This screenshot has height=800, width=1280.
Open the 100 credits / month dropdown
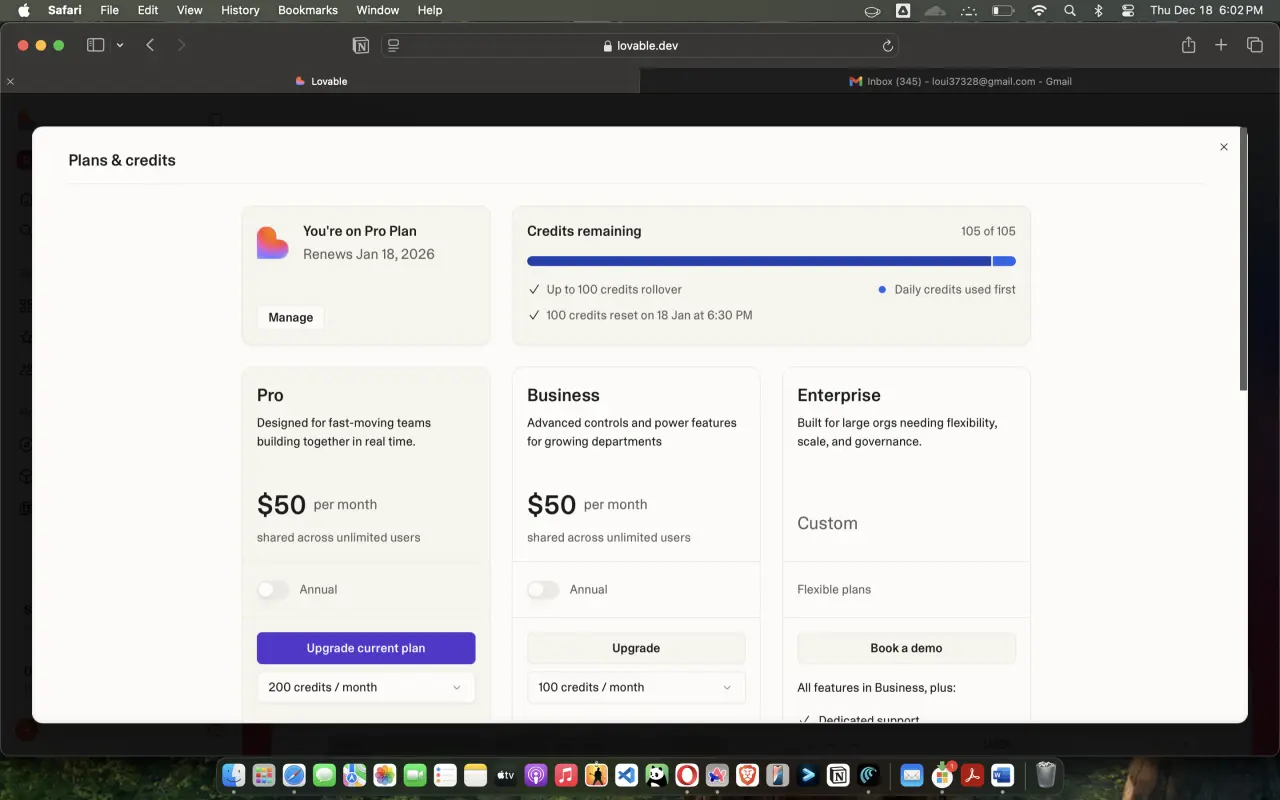pos(636,687)
